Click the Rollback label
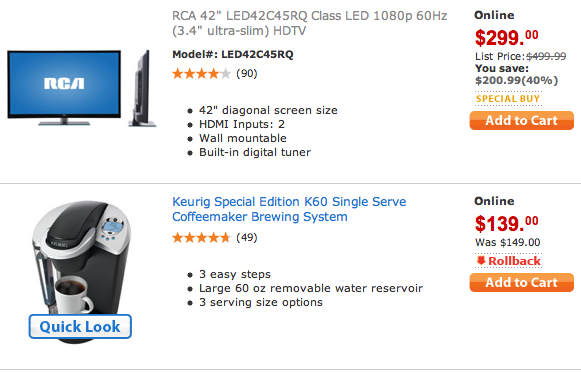This screenshot has height=372, width=581. click(514, 261)
